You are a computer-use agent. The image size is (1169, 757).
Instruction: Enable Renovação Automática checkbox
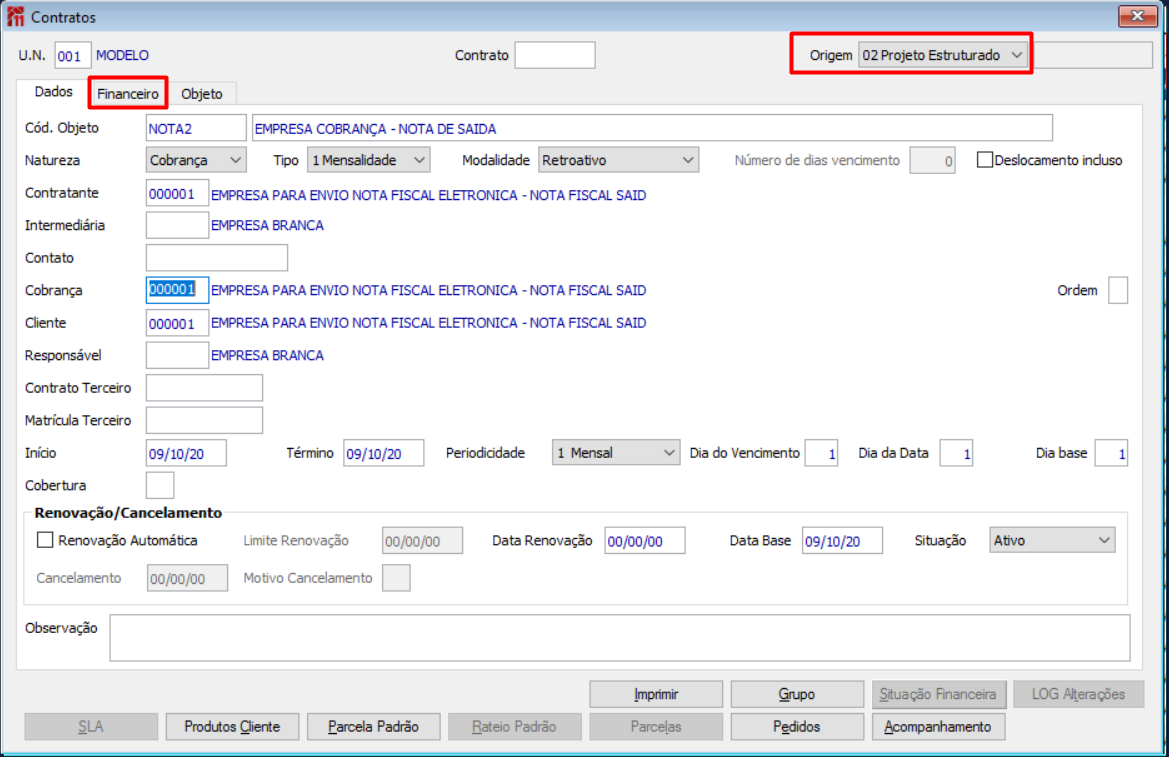[x=45, y=540]
